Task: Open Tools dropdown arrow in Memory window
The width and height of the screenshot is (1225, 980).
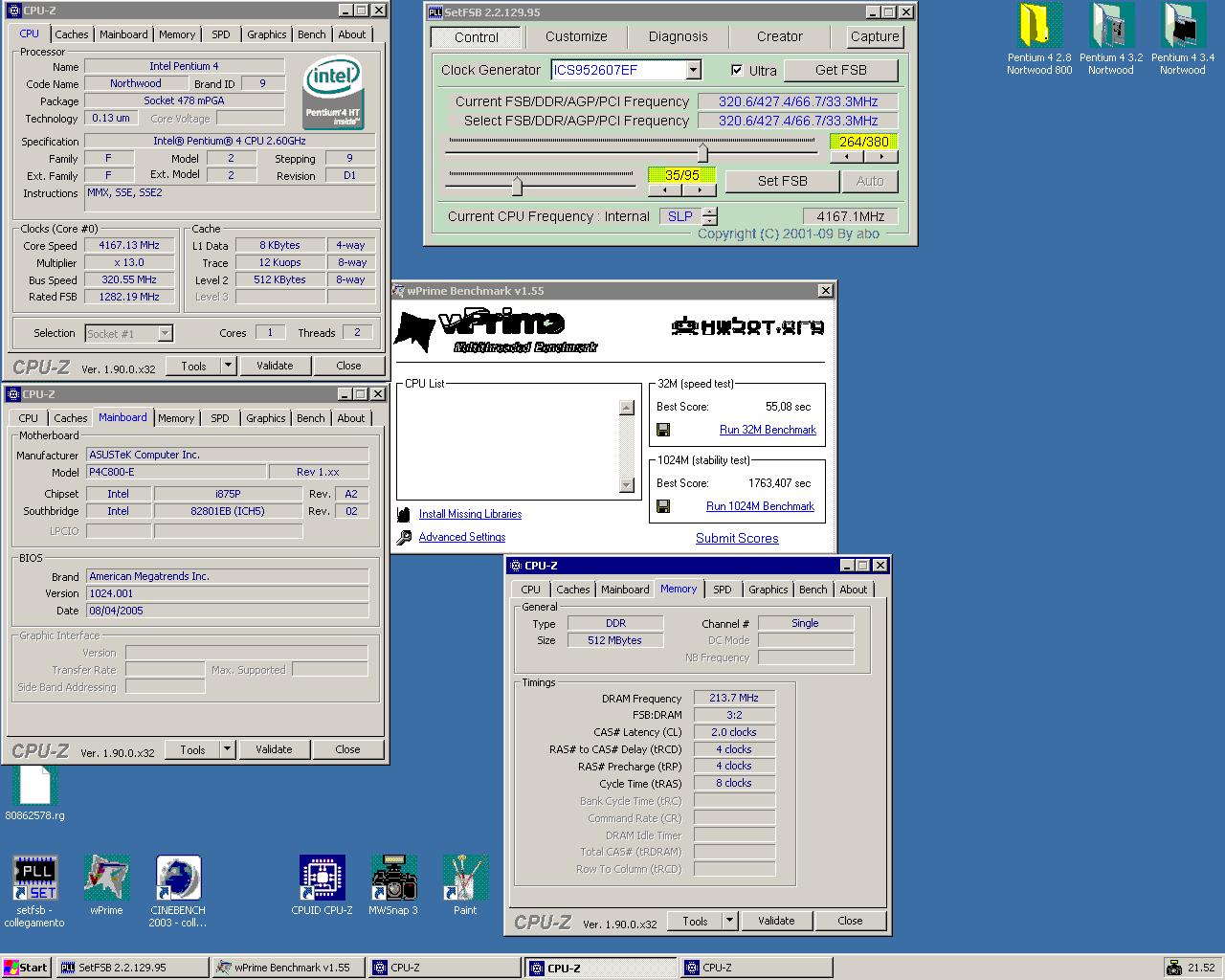Action: click(x=729, y=921)
